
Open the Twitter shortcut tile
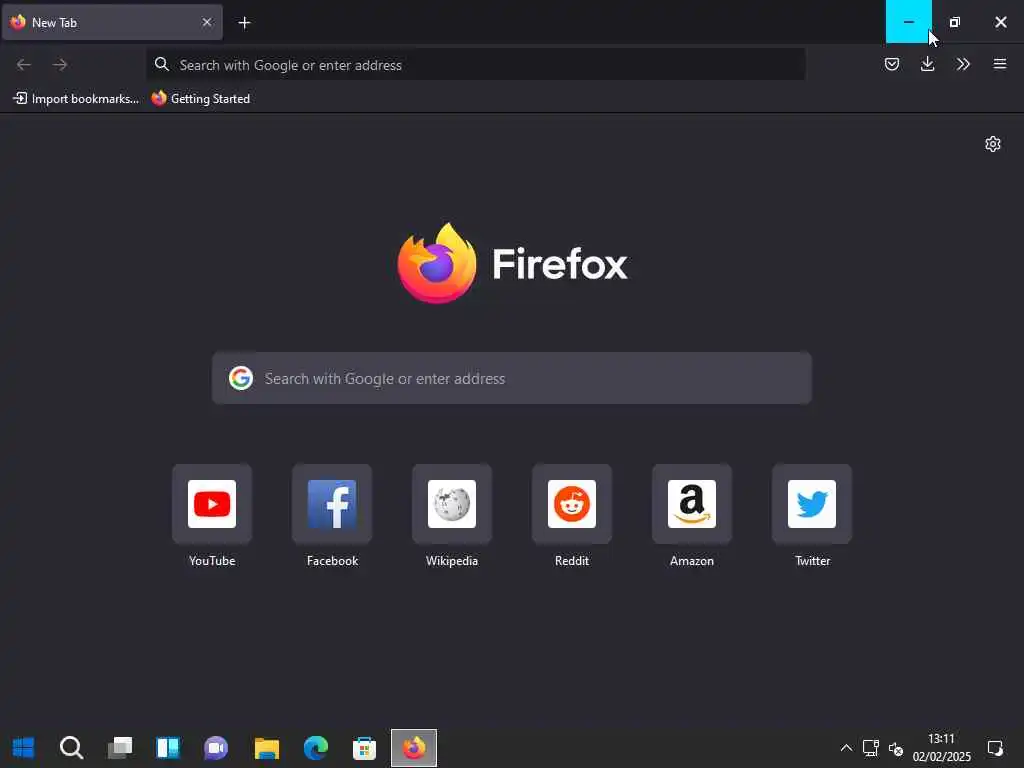[812, 504]
